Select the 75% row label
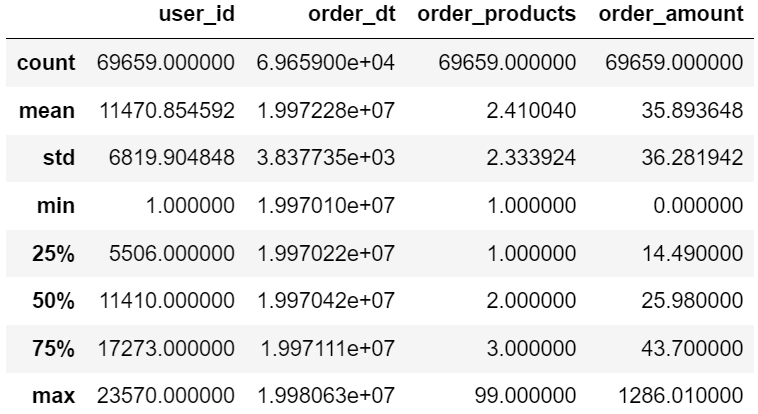 (x=53, y=349)
